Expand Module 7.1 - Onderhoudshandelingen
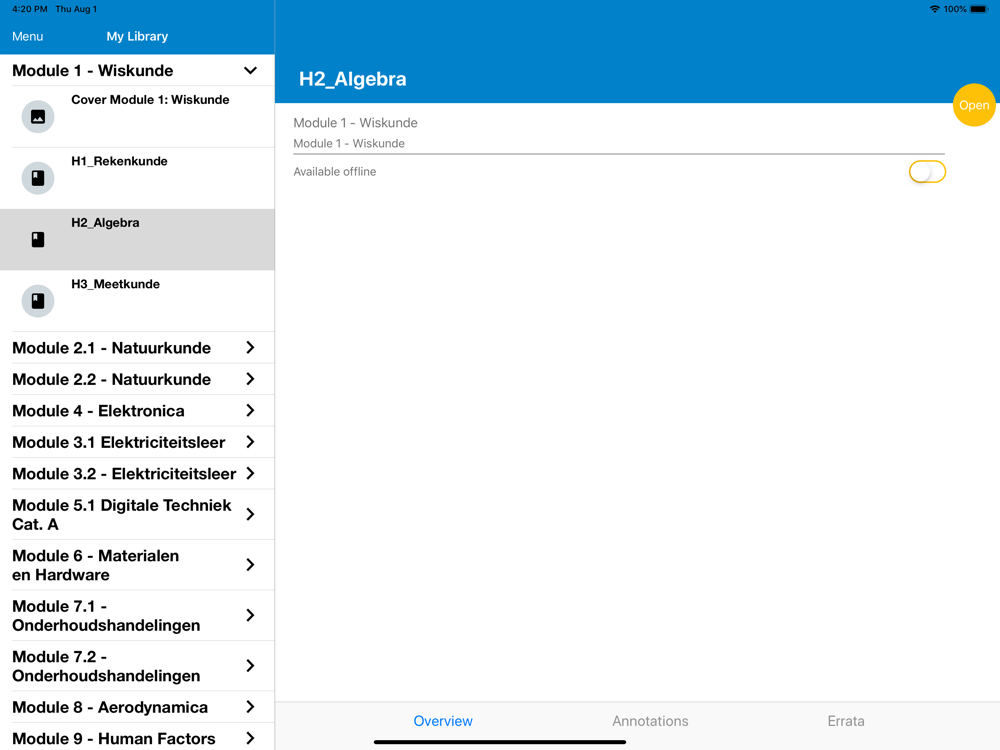The image size is (1000, 750). pos(137,615)
